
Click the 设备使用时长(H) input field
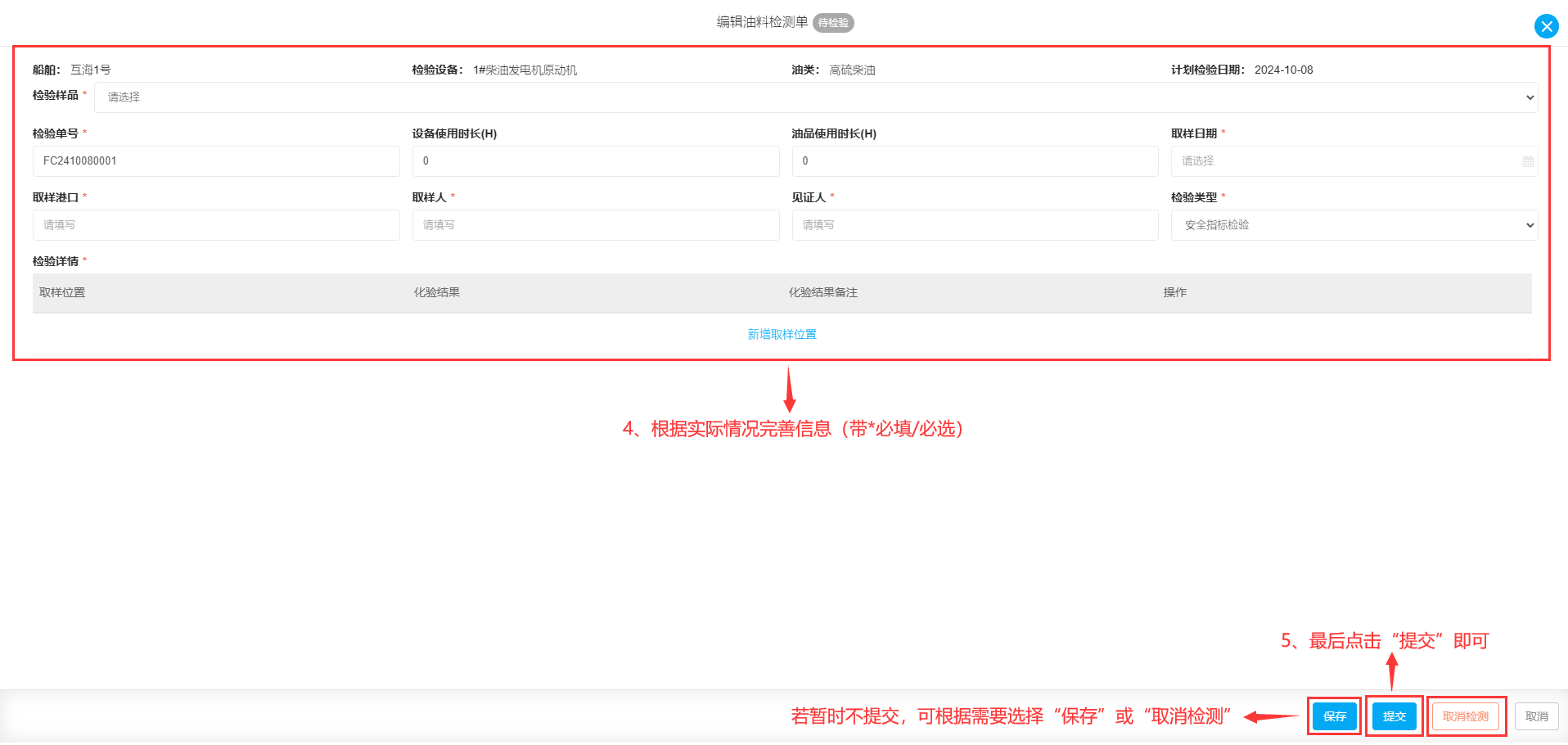596,161
